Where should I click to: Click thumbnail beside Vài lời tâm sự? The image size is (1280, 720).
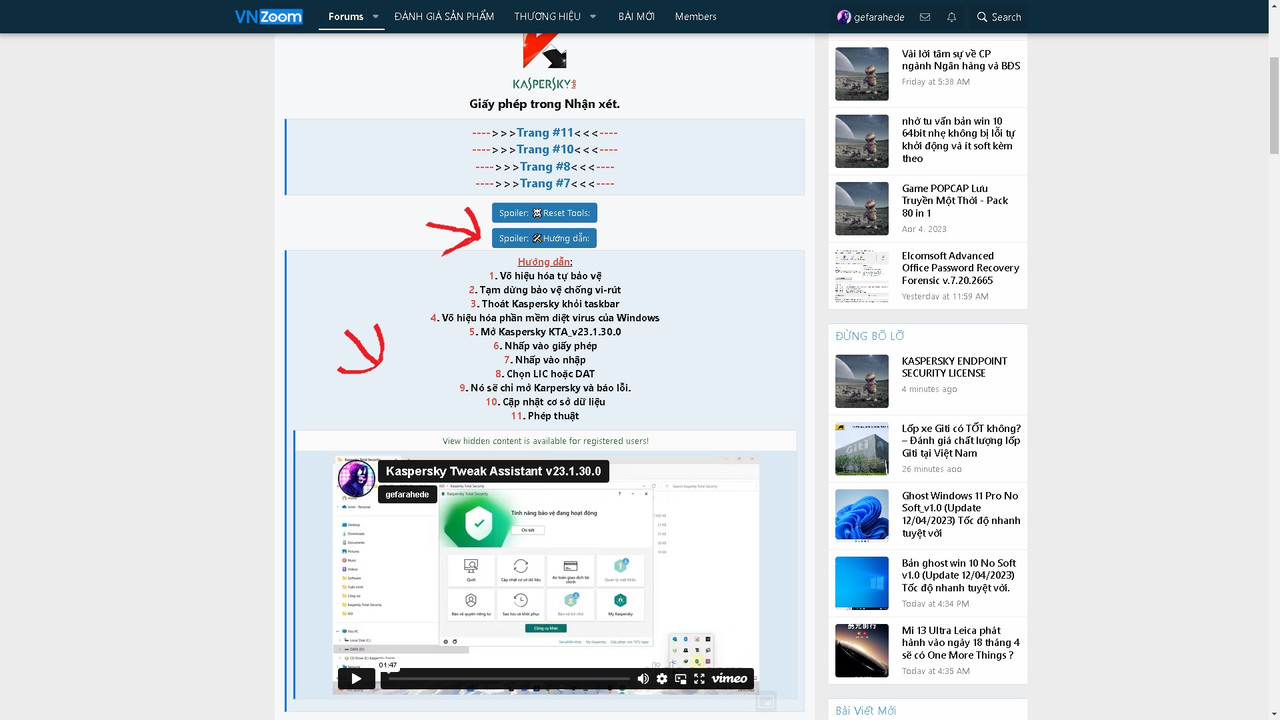click(x=862, y=74)
